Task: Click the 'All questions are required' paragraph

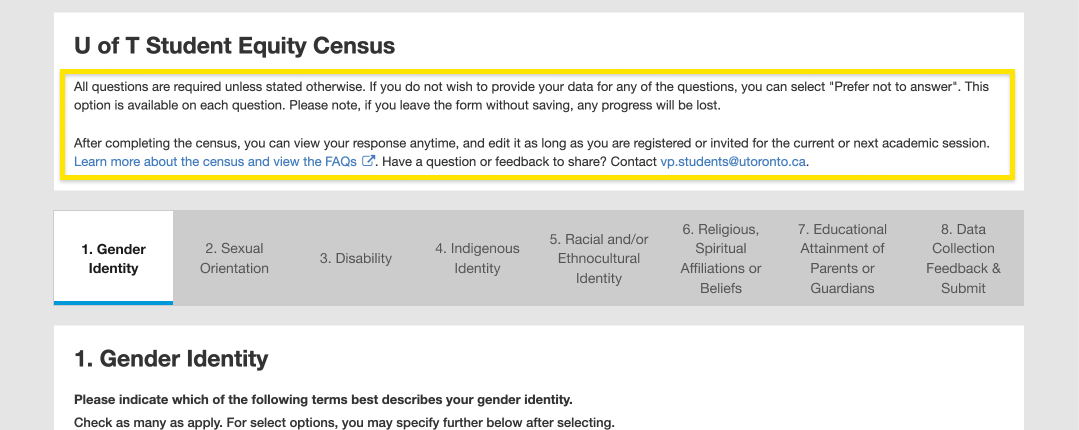Action: [531, 97]
